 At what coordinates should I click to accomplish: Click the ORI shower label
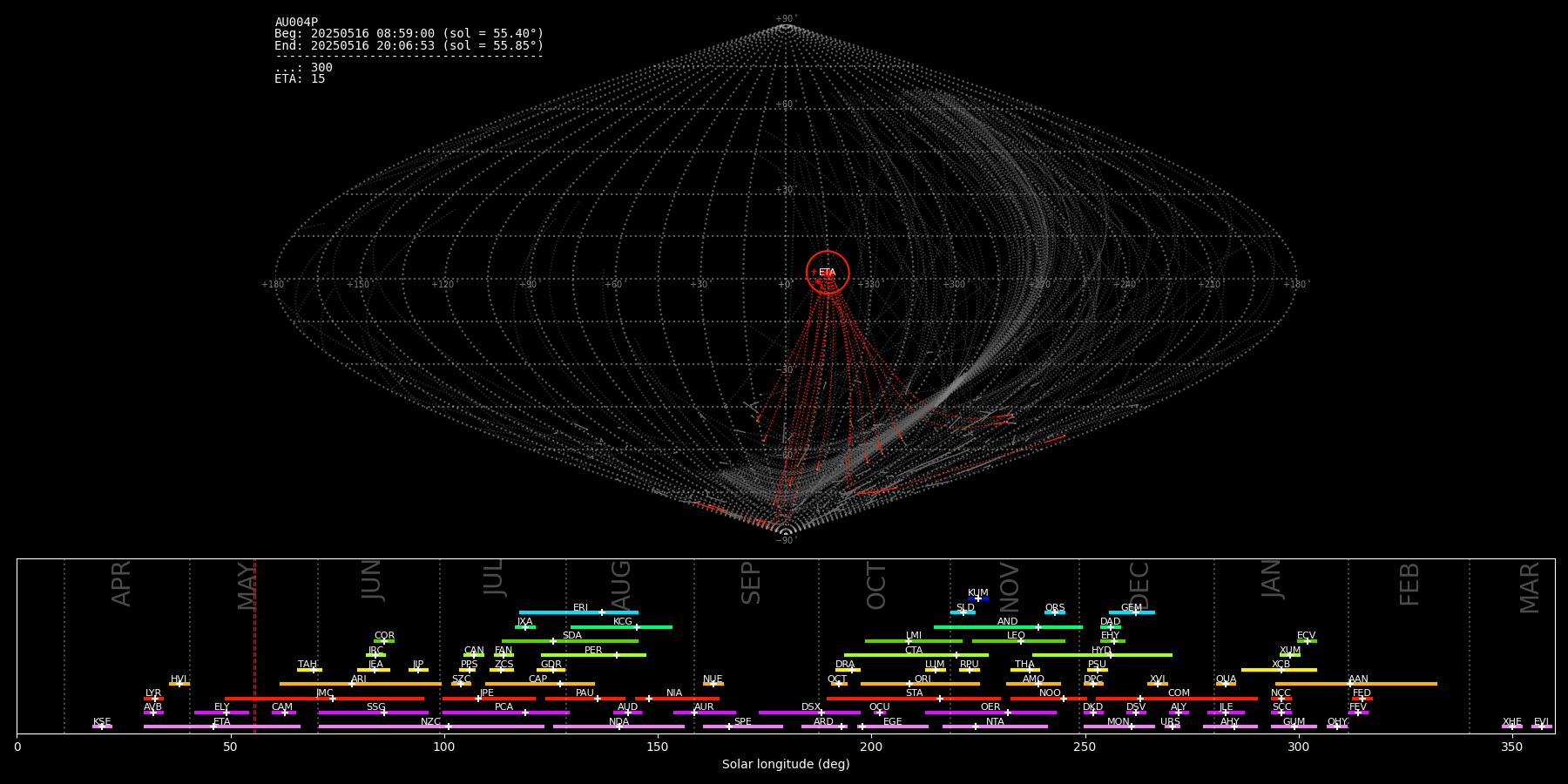point(923,679)
